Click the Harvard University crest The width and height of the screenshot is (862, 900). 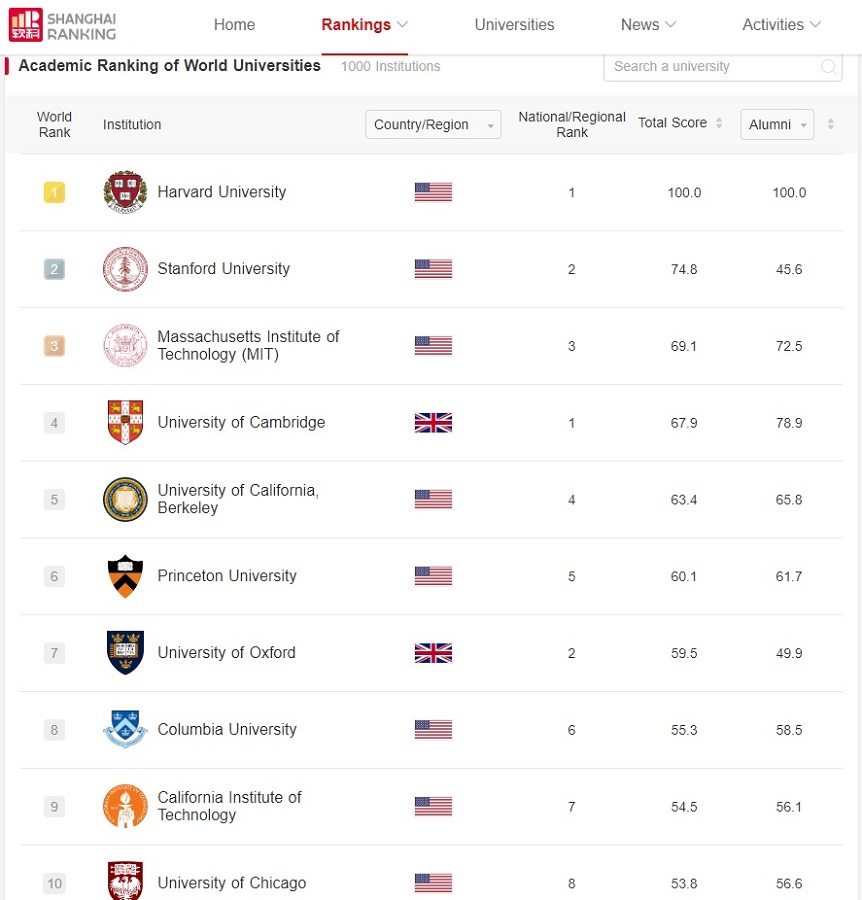[125, 192]
